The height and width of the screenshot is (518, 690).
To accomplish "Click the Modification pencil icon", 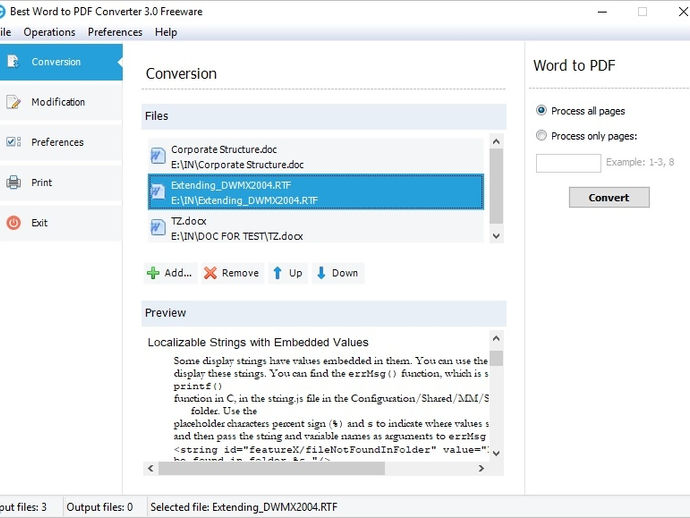I will (x=13, y=102).
